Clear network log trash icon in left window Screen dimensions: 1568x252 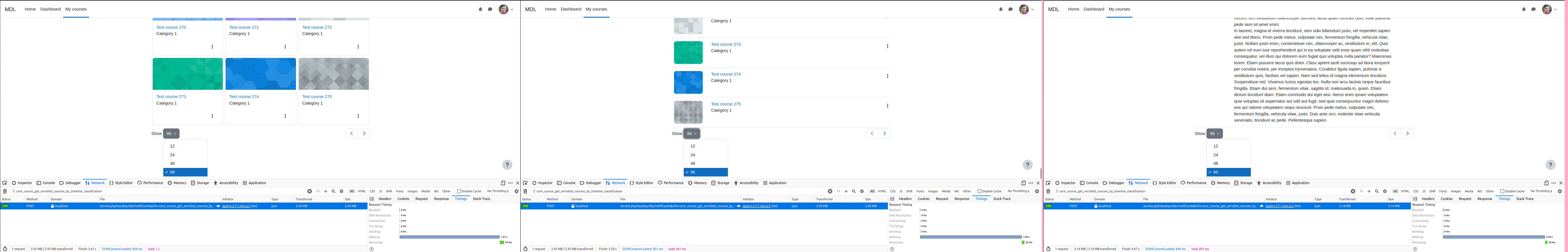tap(5, 191)
